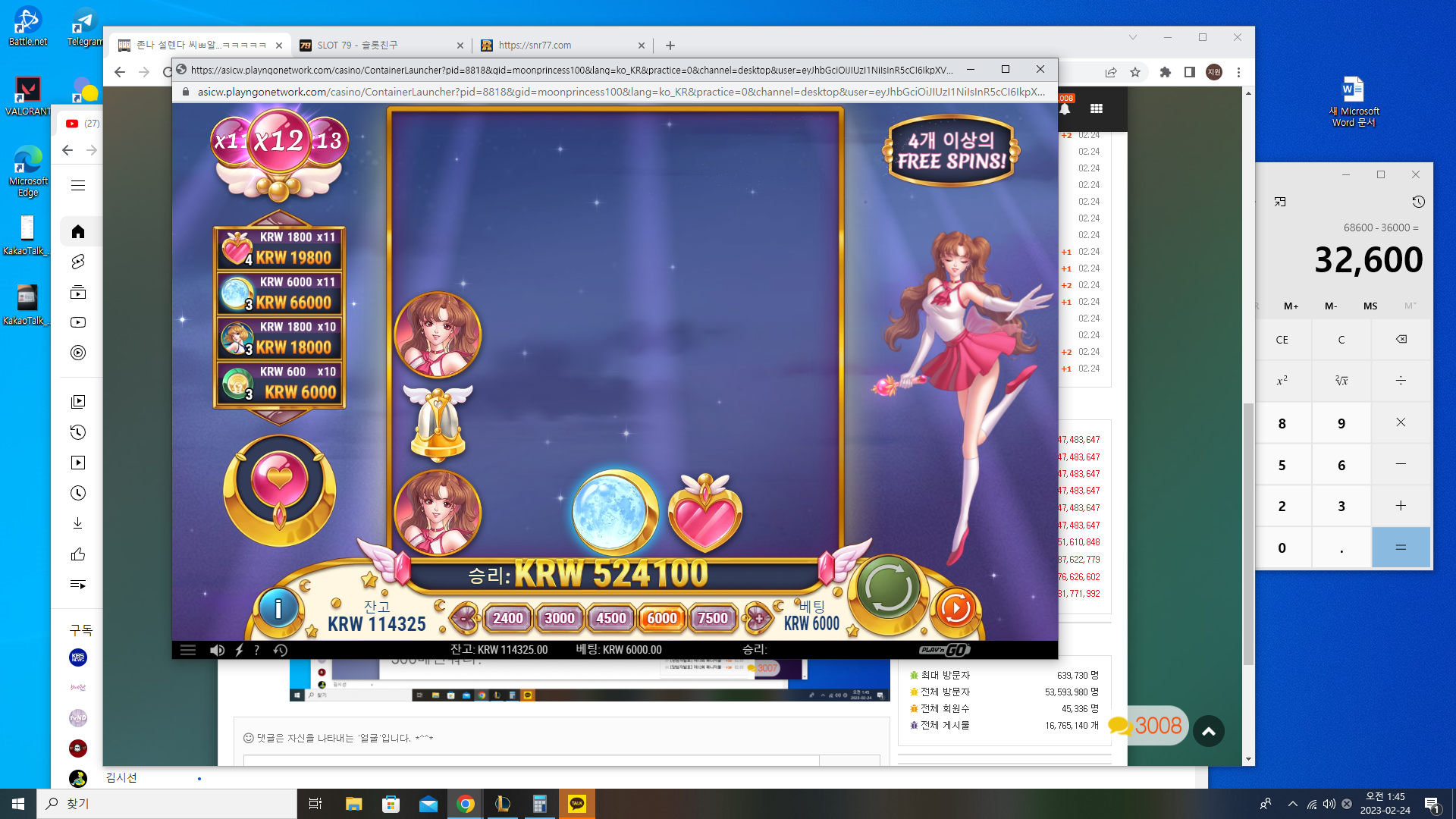1456x819 pixels.
Task: Select the 4500 bet amount
Action: point(610,618)
